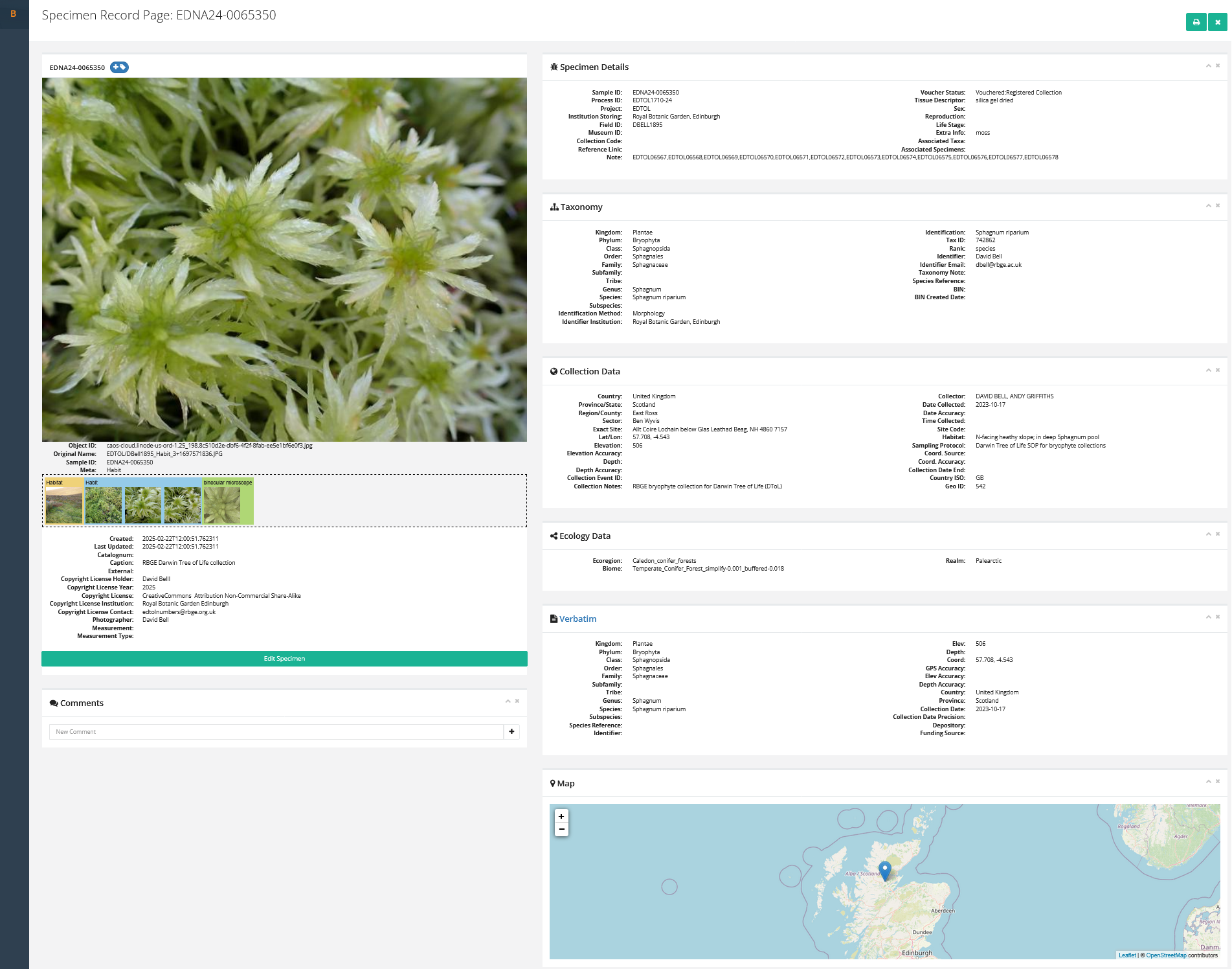Screen dimensions: 1232x969
Task: Collapse the Map panel
Action: [1208, 781]
